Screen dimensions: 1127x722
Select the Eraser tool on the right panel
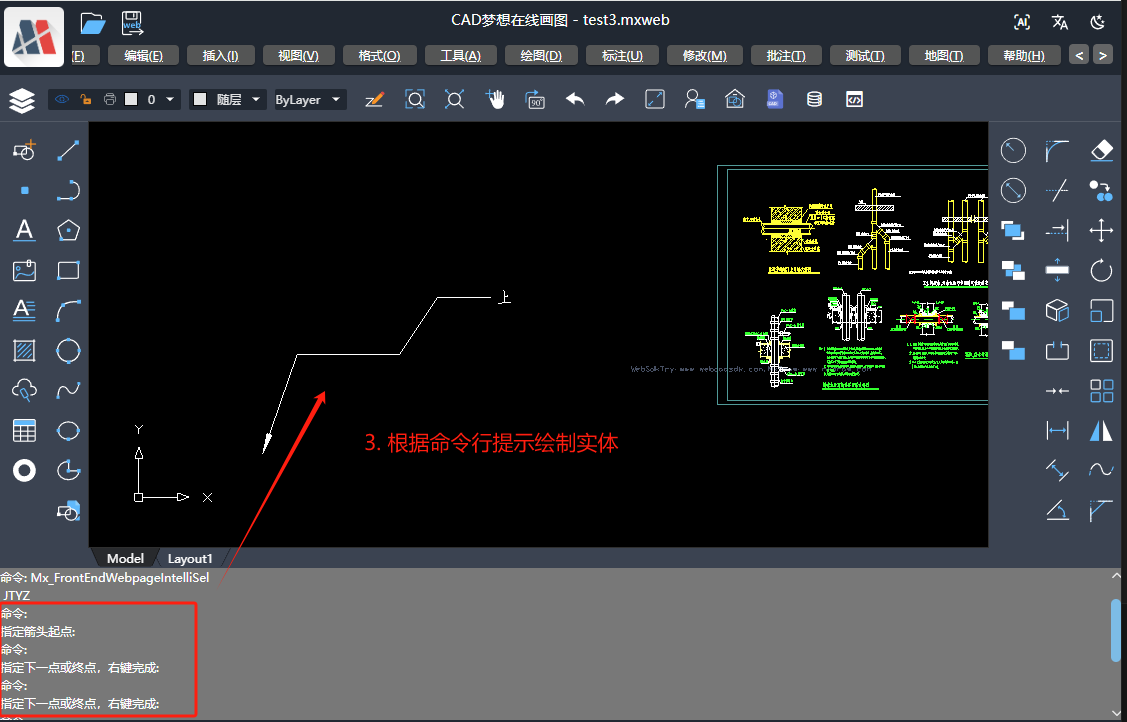[x=1102, y=150]
